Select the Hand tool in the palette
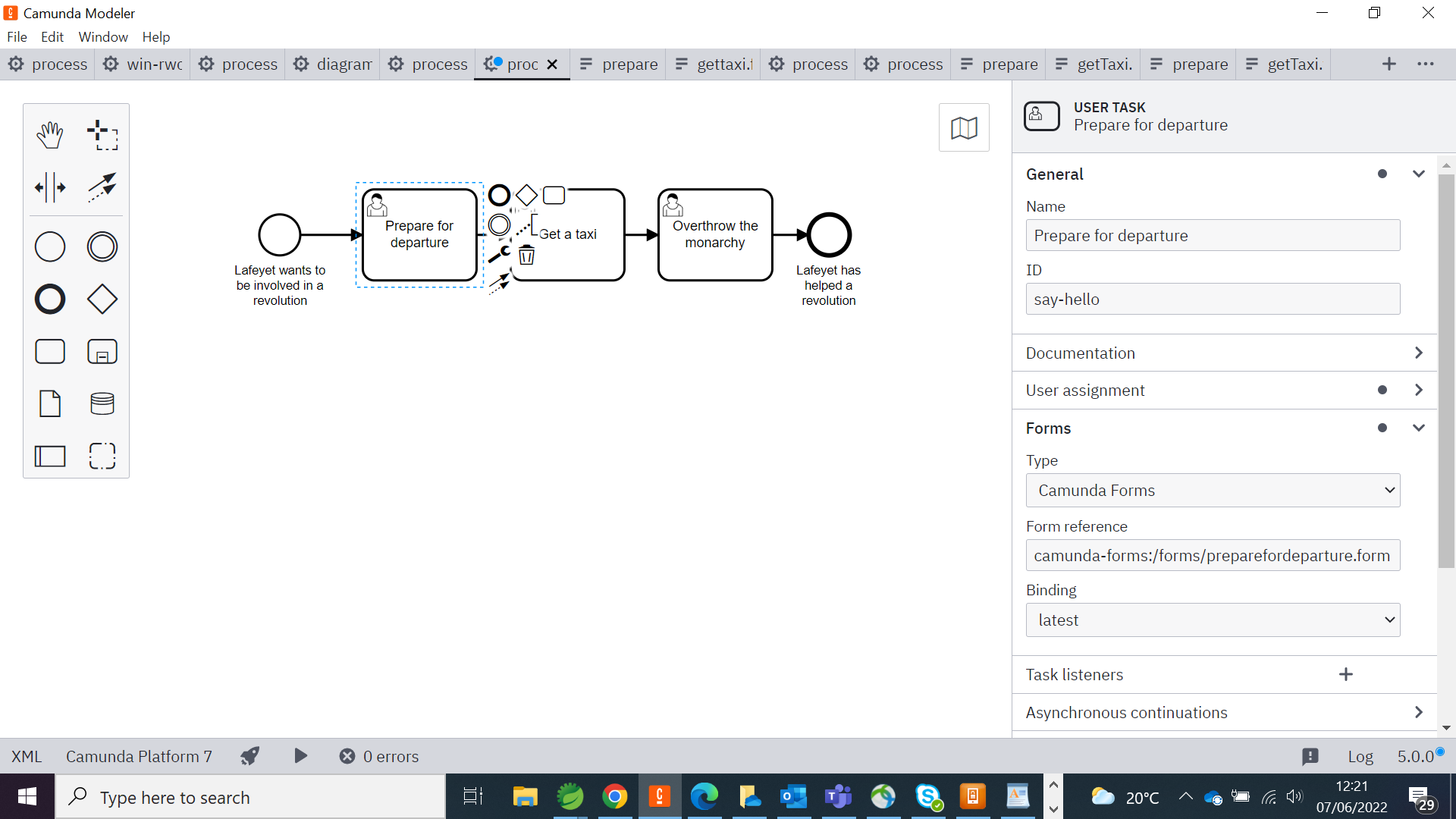1456x819 pixels. (x=49, y=134)
